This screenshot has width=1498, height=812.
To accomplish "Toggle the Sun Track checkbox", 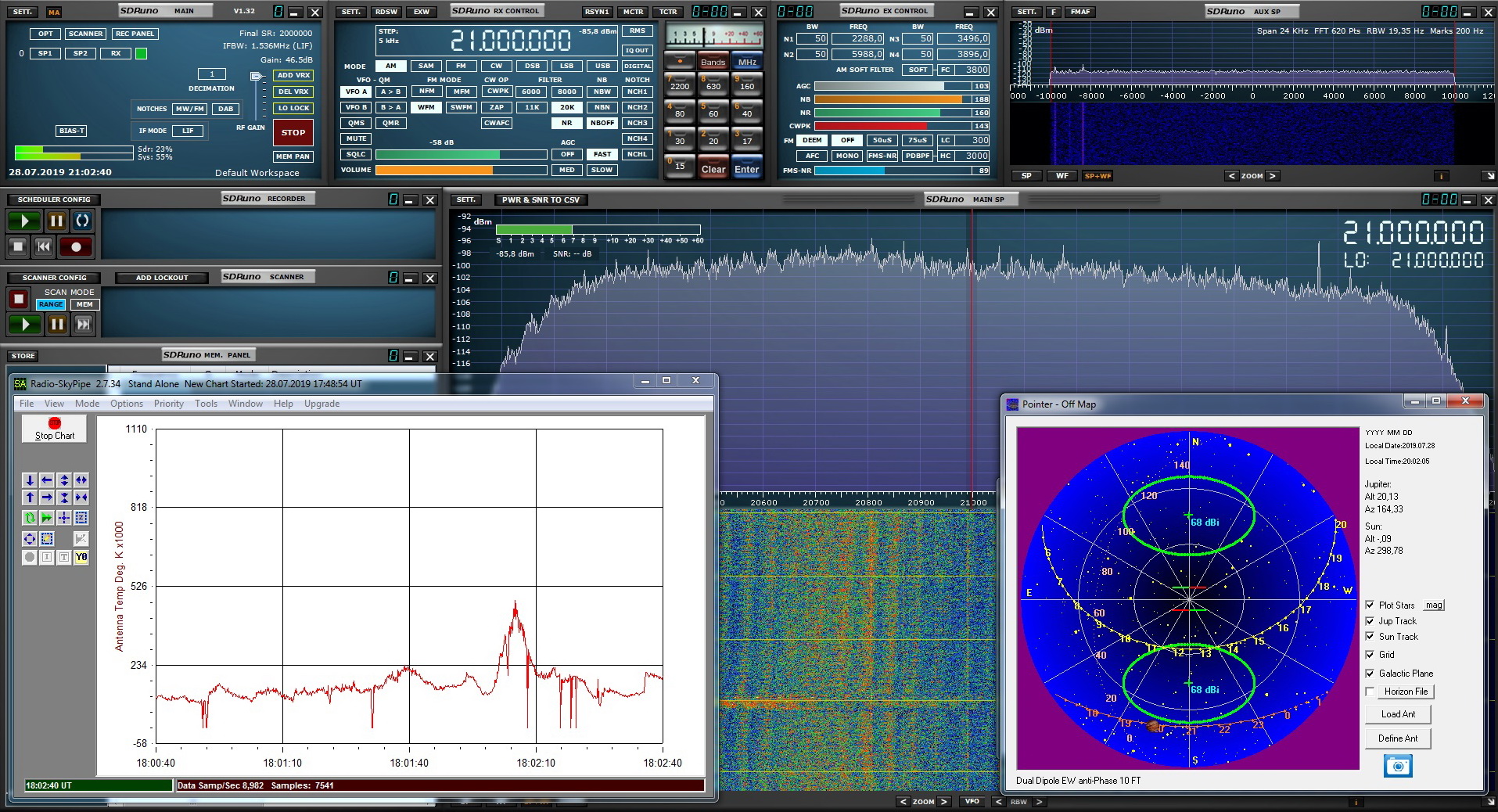I will 1370,636.
